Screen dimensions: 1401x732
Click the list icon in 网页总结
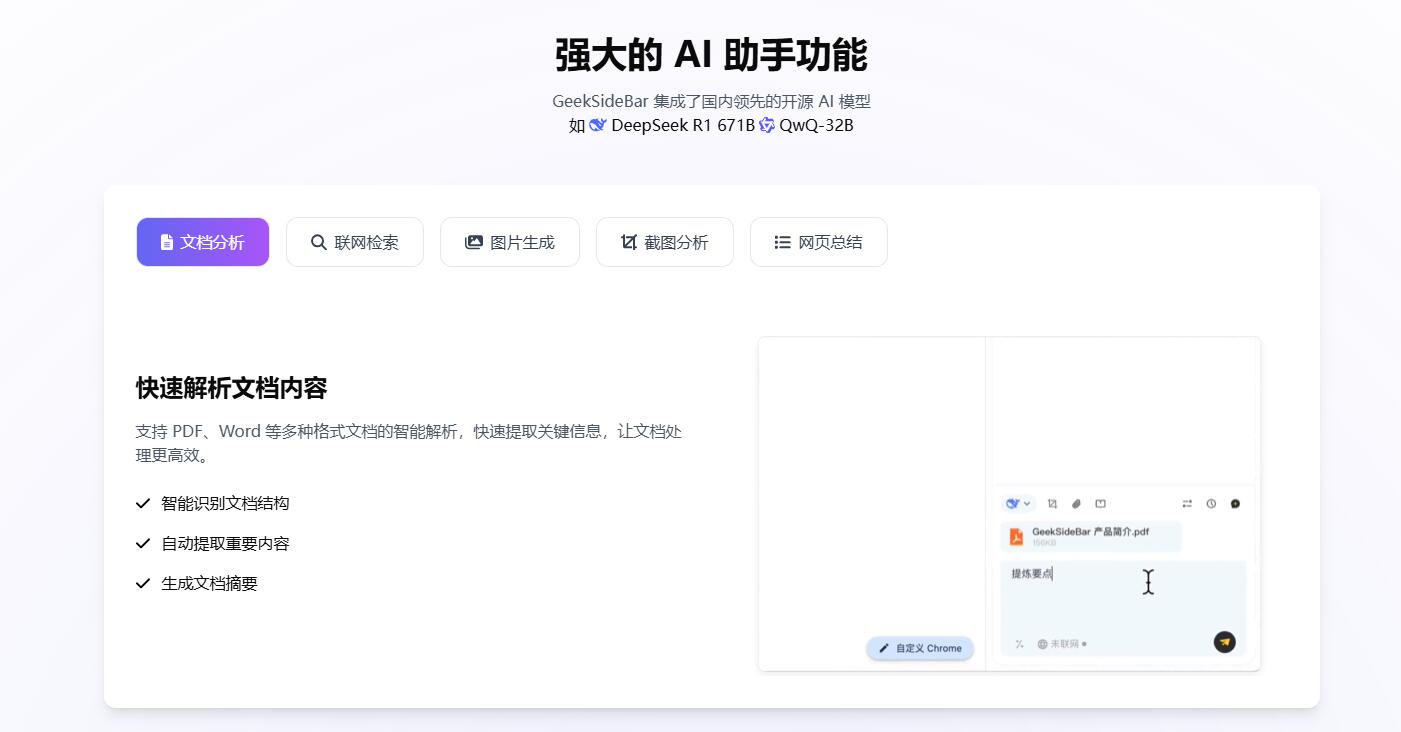pos(783,242)
